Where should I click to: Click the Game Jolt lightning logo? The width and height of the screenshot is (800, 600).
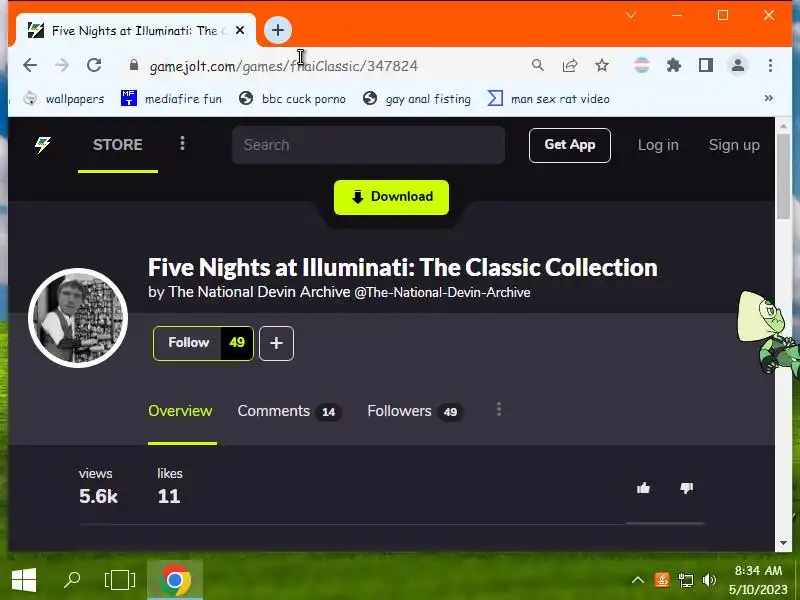coord(42,145)
